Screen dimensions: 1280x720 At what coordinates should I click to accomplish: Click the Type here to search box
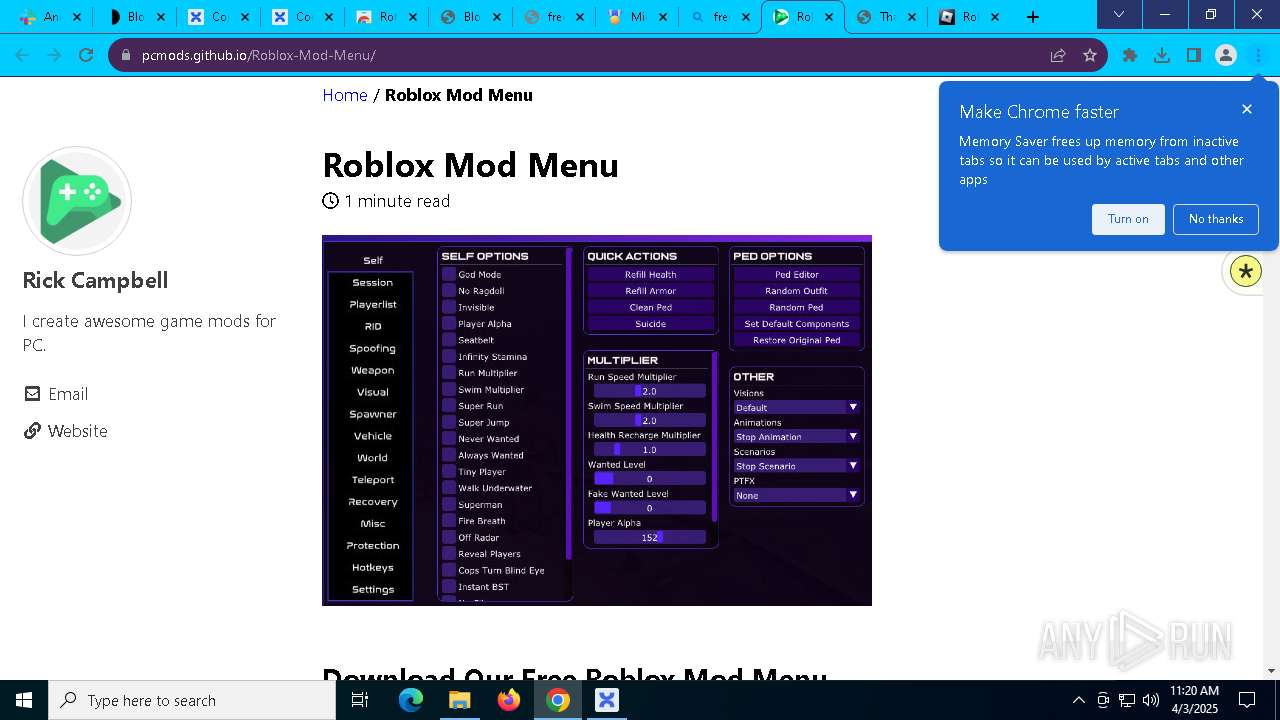click(192, 700)
